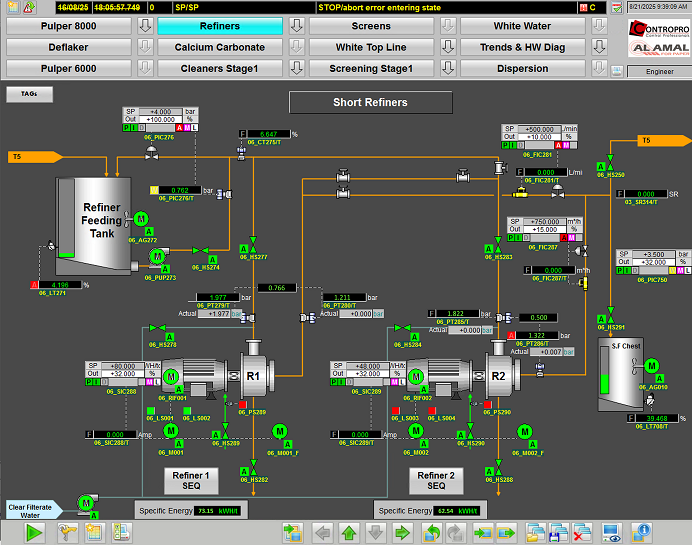The image size is (692, 545).
Task: Expand the dropdown arrow beside Pulper 8000
Action: [x=145, y=25]
